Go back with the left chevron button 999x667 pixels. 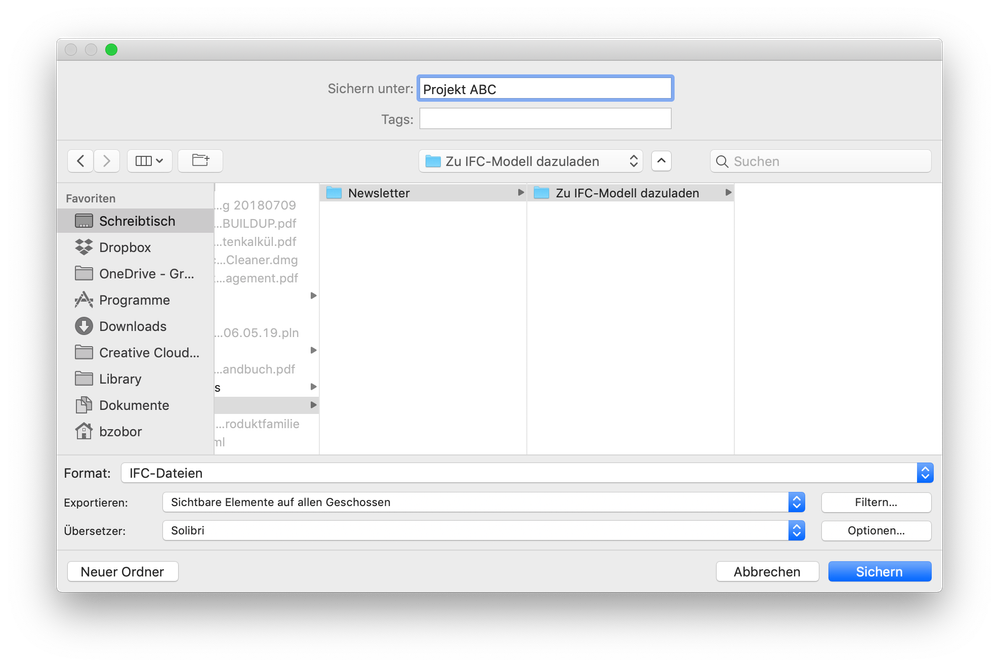(80, 161)
